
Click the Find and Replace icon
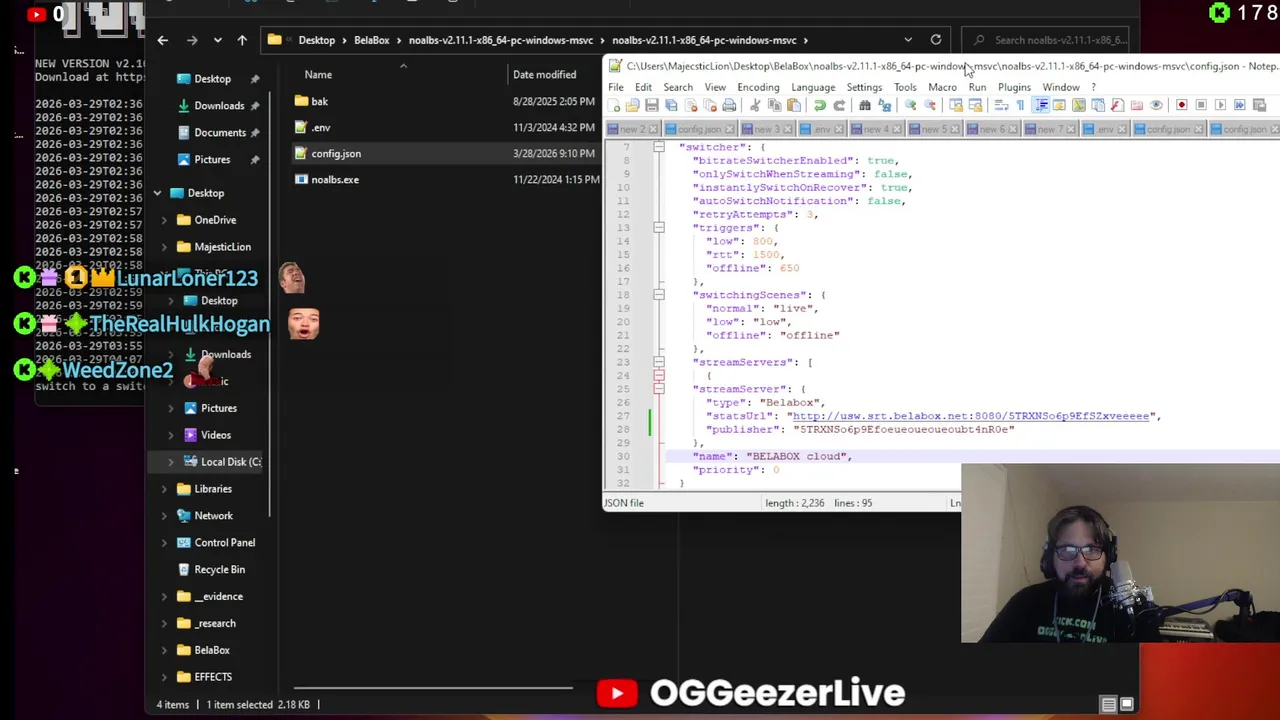point(884,105)
